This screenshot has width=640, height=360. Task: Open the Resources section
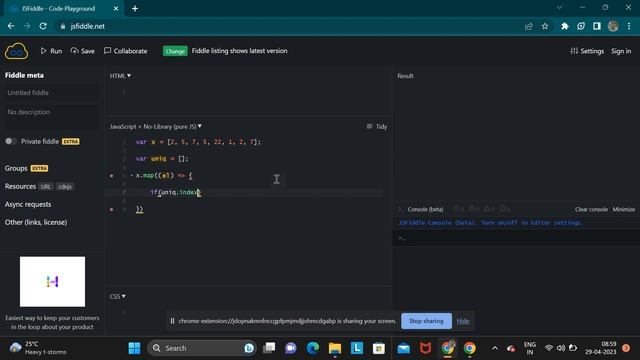tap(20, 186)
